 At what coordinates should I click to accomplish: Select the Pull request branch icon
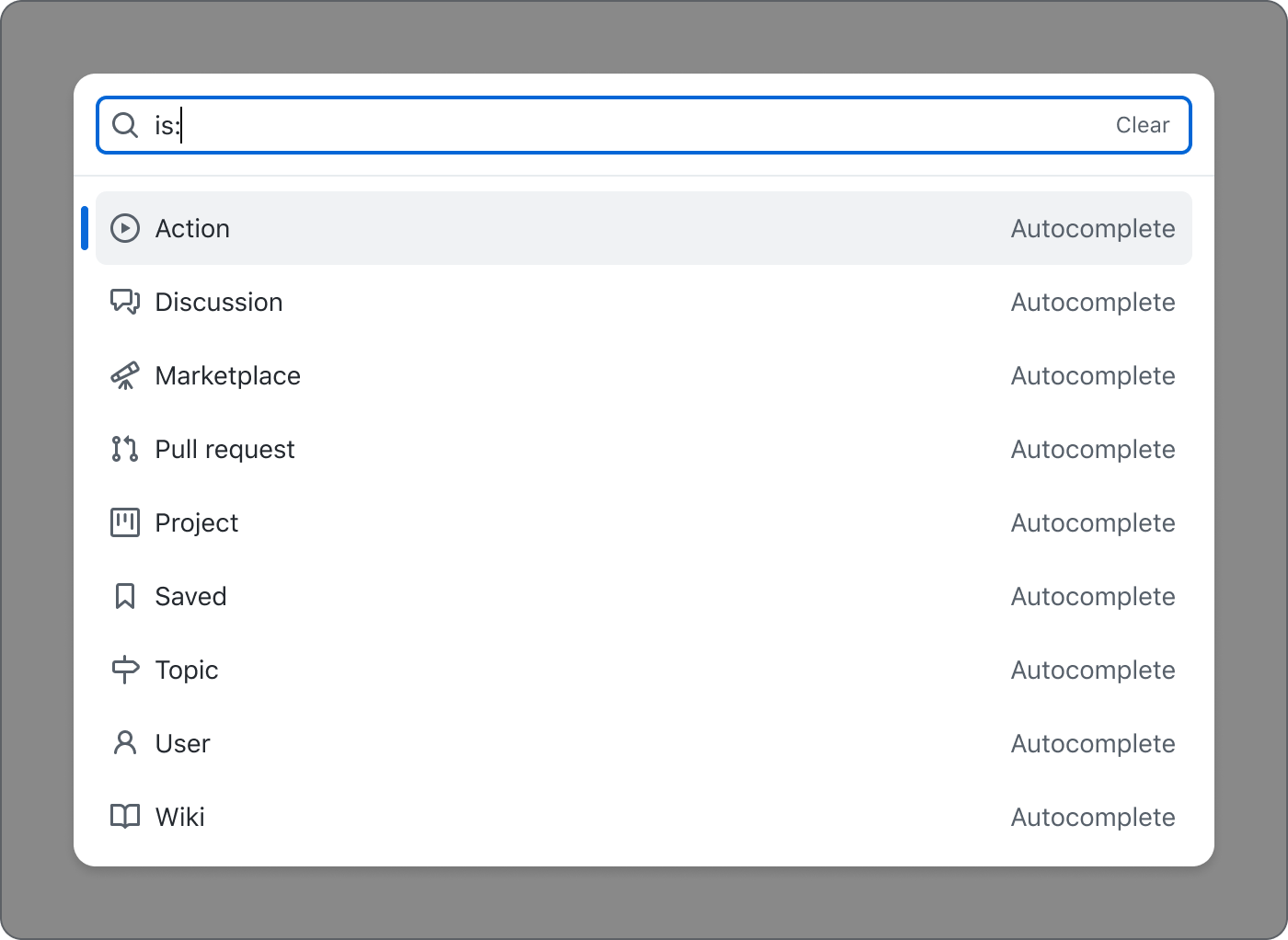point(124,449)
